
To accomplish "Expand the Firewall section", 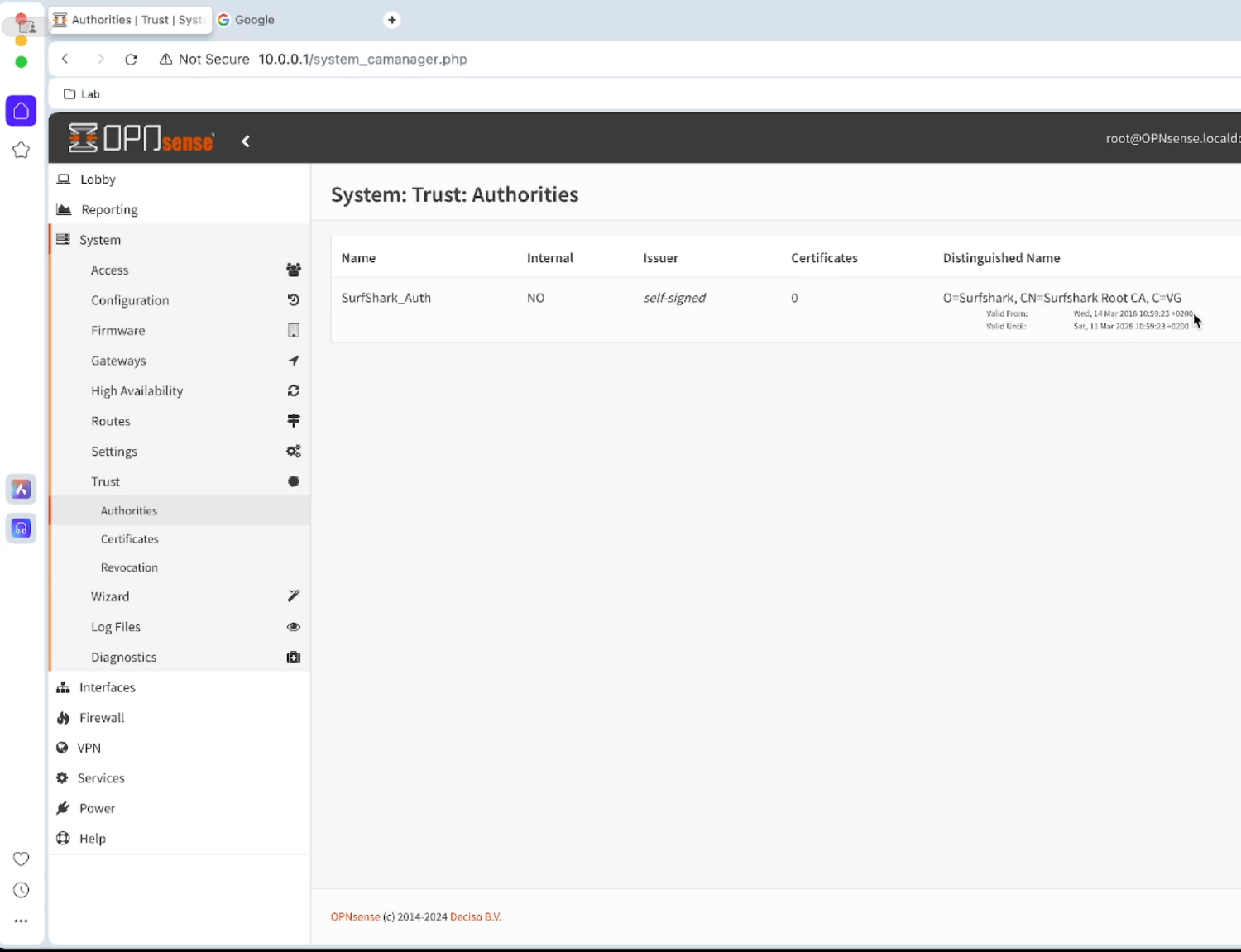I will coord(101,717).
